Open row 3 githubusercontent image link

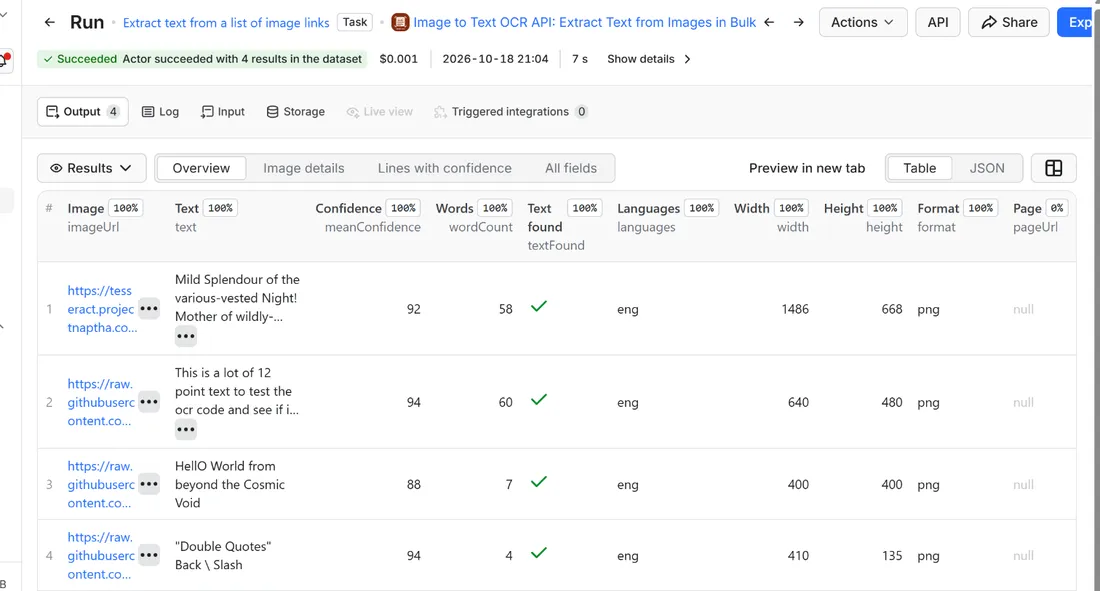101,484
